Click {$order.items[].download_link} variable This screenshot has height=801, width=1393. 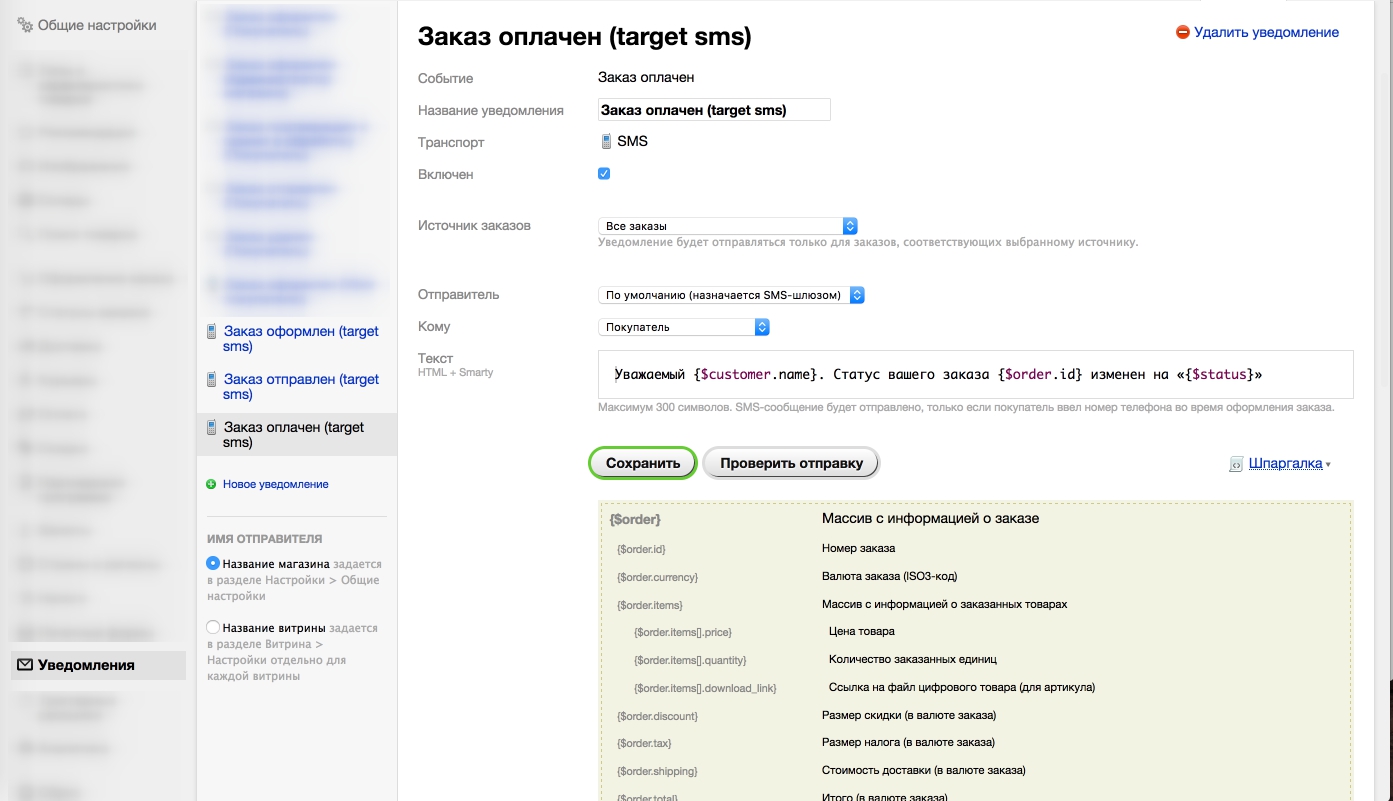point(705,689)
